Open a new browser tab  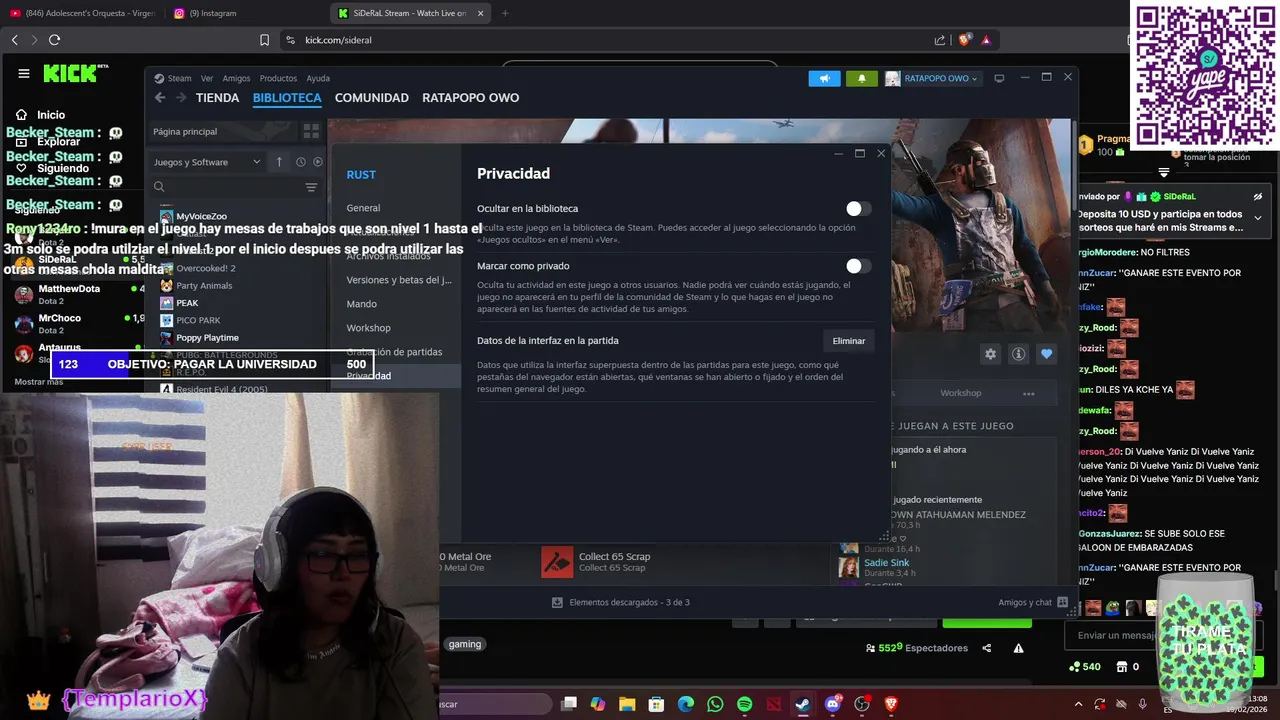504,13
